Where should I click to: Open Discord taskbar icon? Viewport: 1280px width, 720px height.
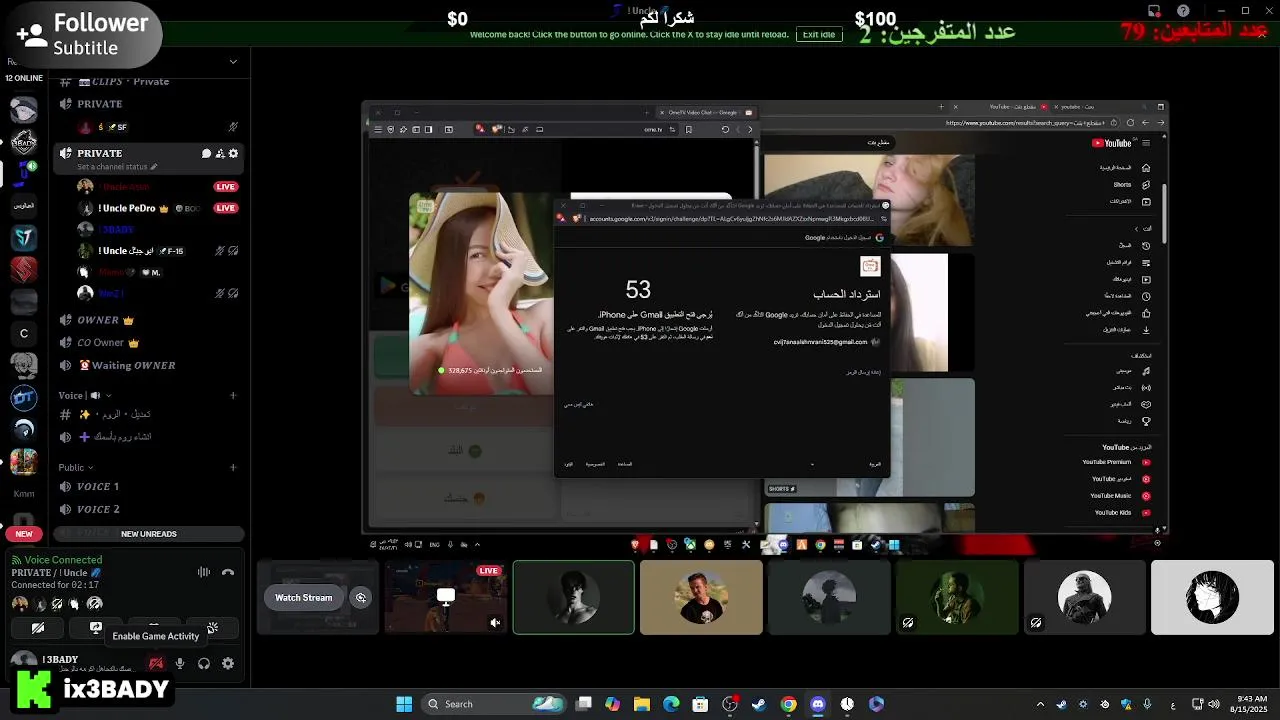click(x=818, y=704)
